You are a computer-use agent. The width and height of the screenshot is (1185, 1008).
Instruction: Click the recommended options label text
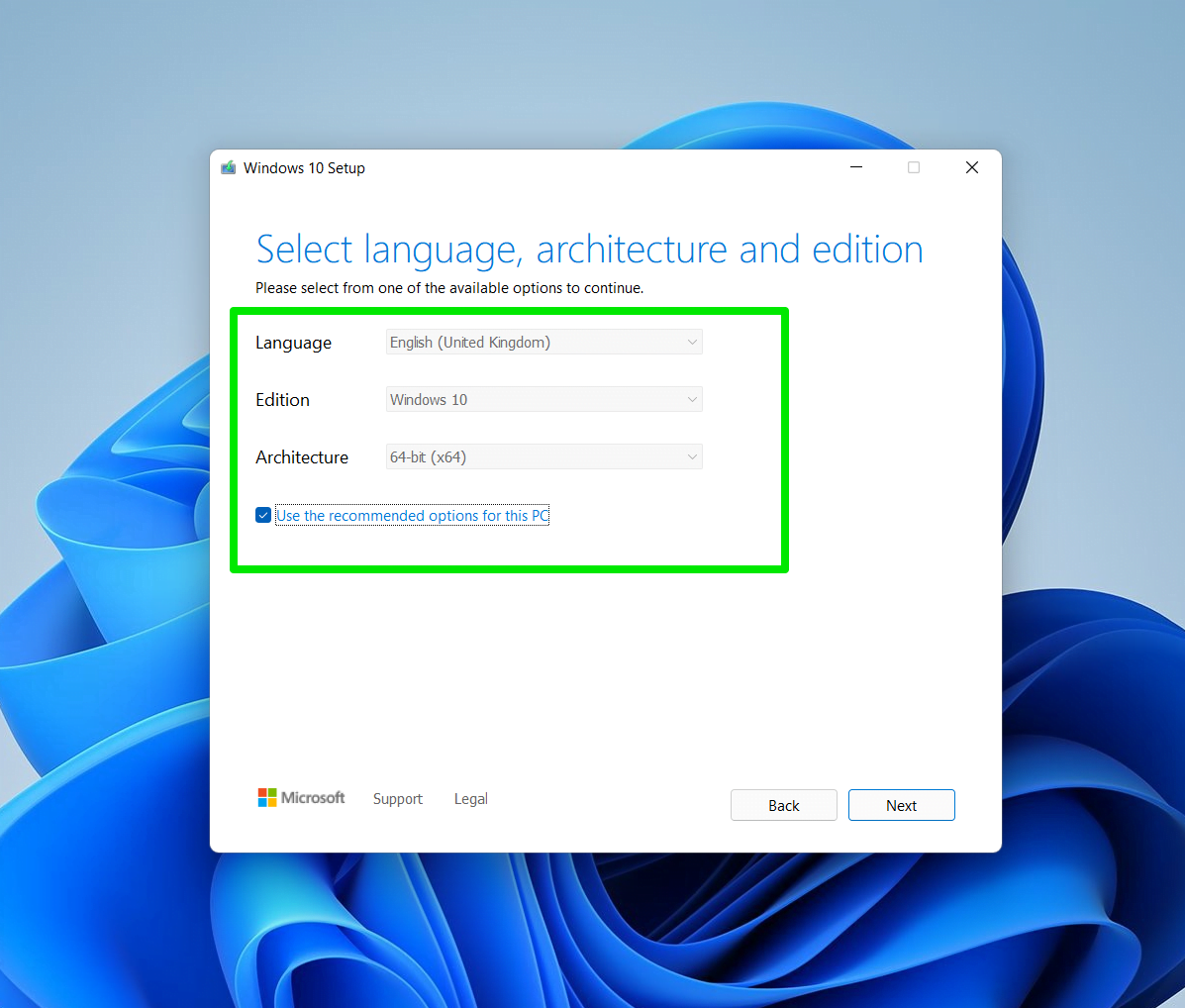412,515
